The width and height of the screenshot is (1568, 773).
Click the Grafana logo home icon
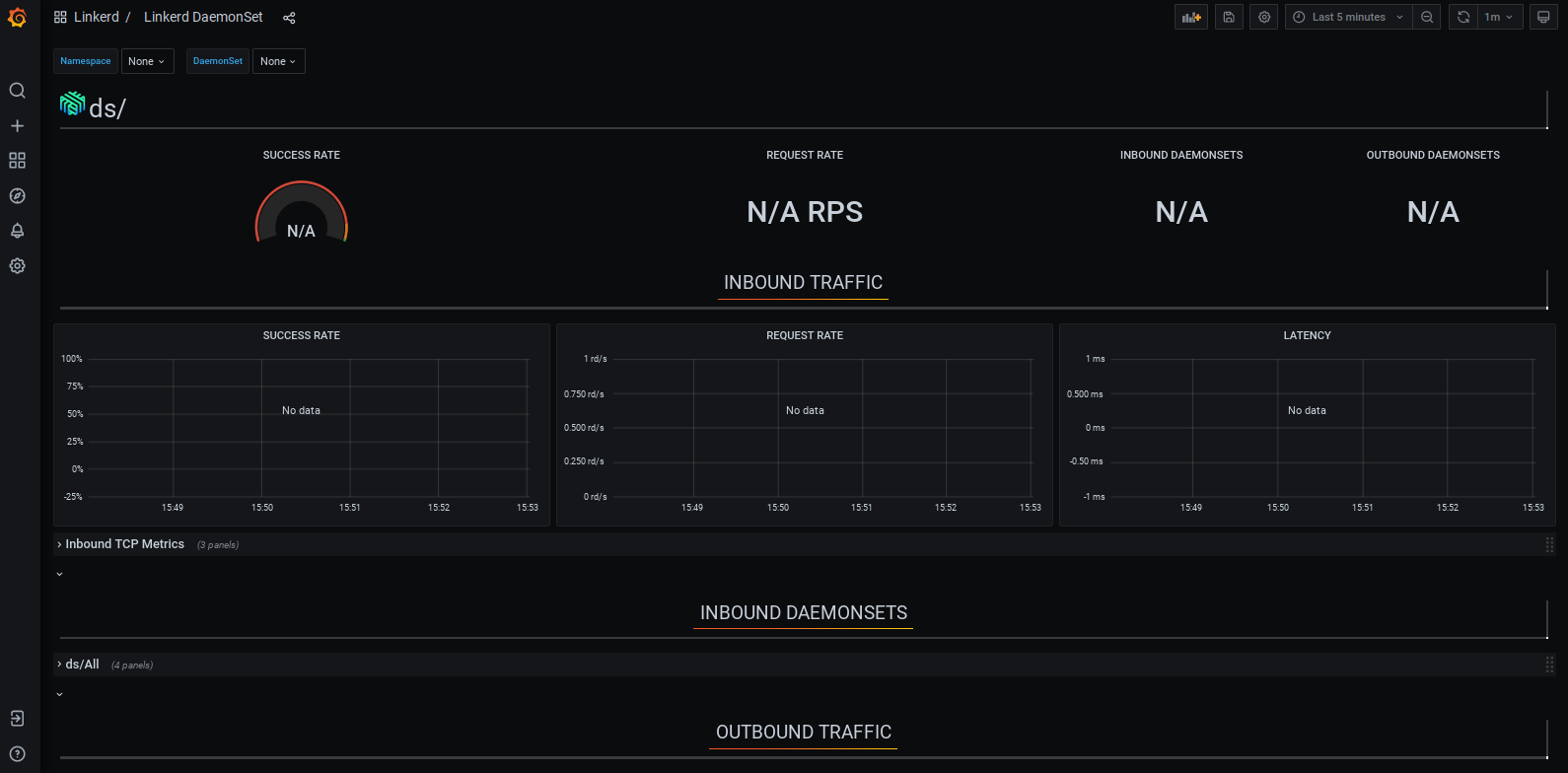point(17,18)
